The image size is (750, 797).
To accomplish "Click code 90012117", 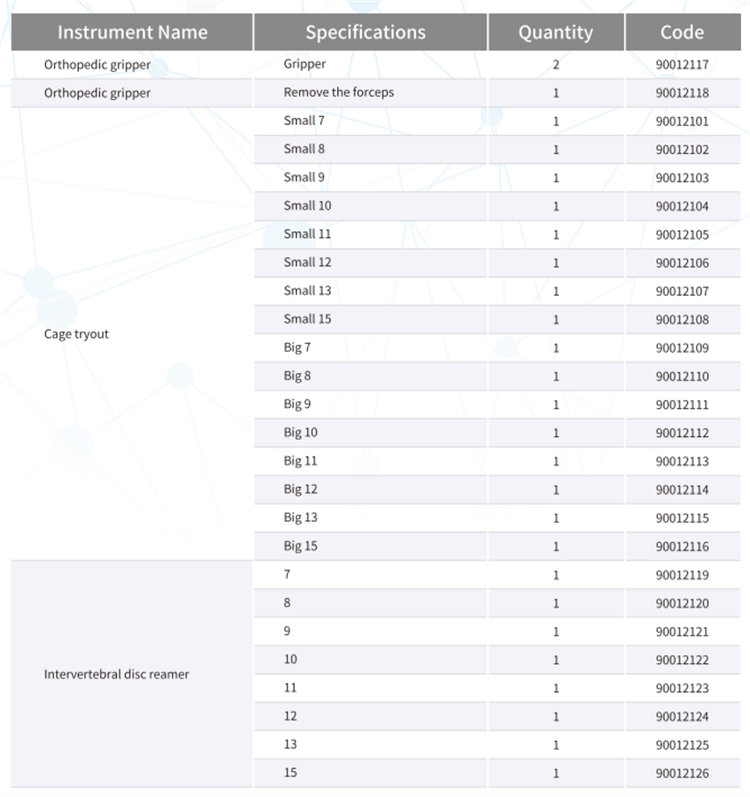I will tap(682, 65).
